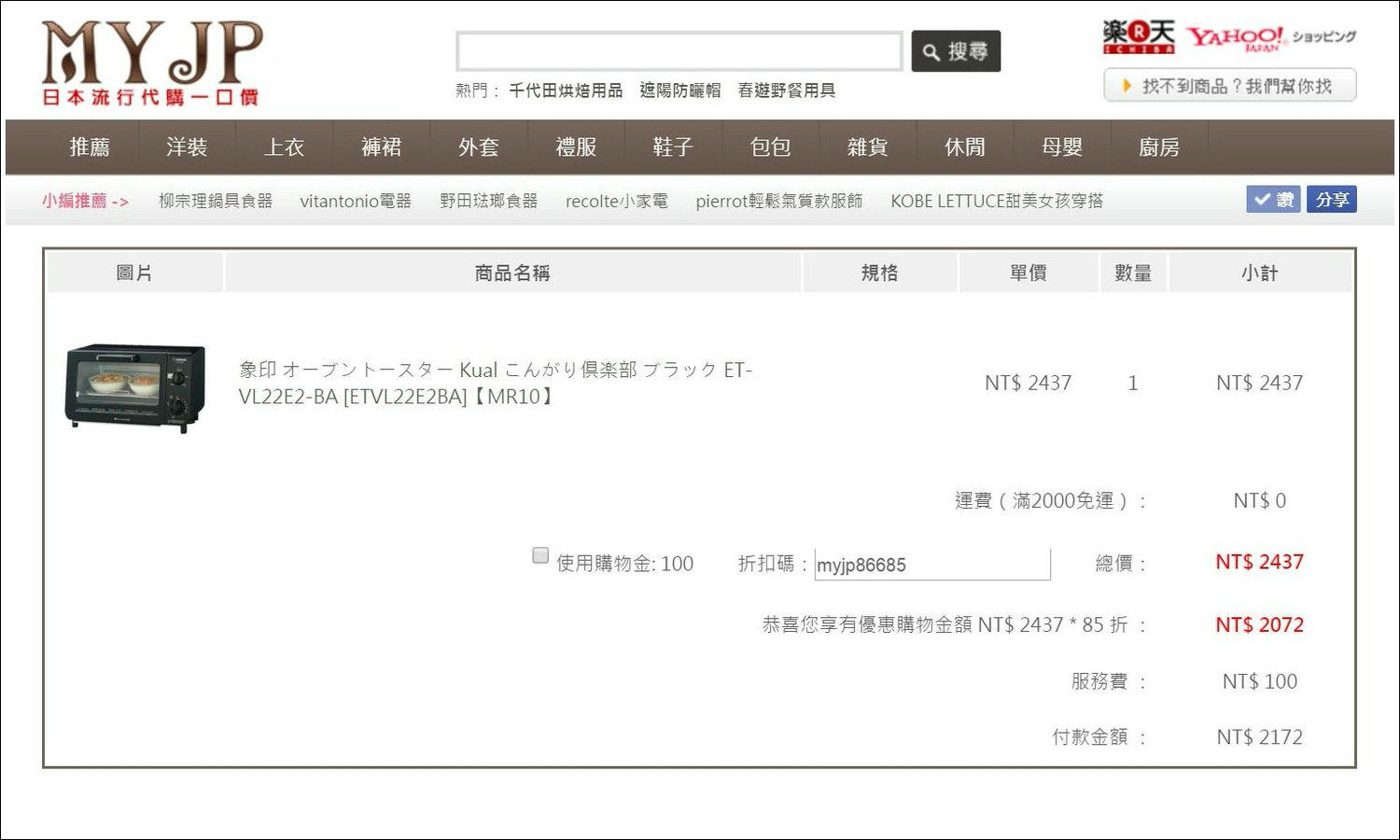This screenshot has width=1400, height=840.
Task: Open pierrot輕鬆氣質款服飾 recommendation
Action: tap(779, 201)
